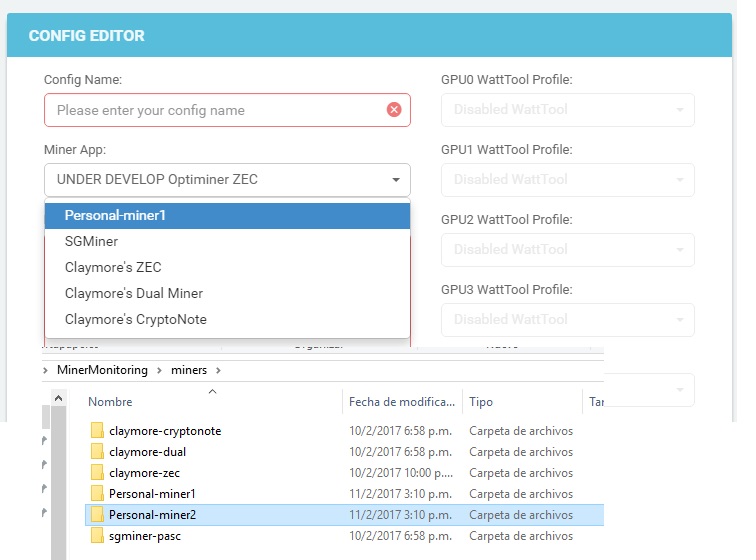Select the claymore-zec folder icon
The width and height of the screenshot is (756, 560).
97,472
